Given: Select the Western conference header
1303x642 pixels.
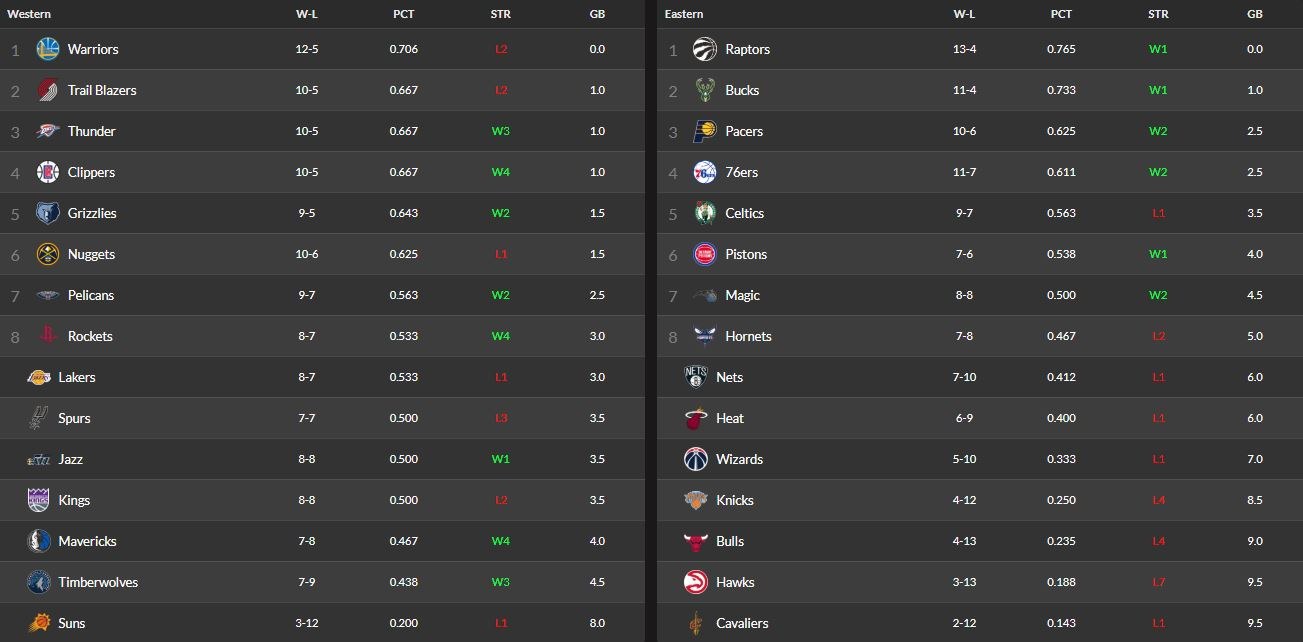Looking at the screenshot, I should point(29,14).
